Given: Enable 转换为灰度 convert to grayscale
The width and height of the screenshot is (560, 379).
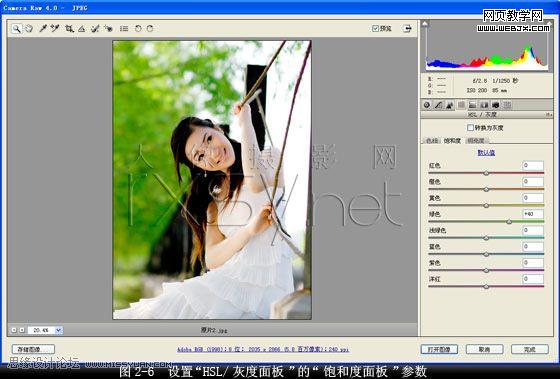Looking at the screenshot, I should [470, 128].
